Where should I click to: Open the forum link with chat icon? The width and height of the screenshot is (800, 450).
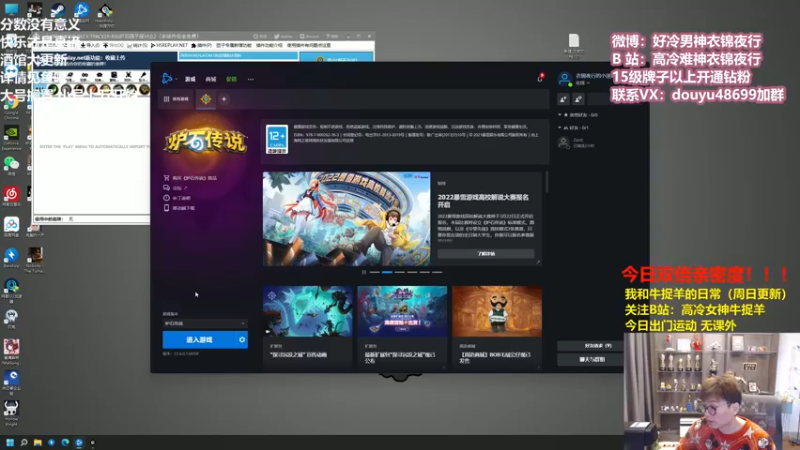click(175, 188)
